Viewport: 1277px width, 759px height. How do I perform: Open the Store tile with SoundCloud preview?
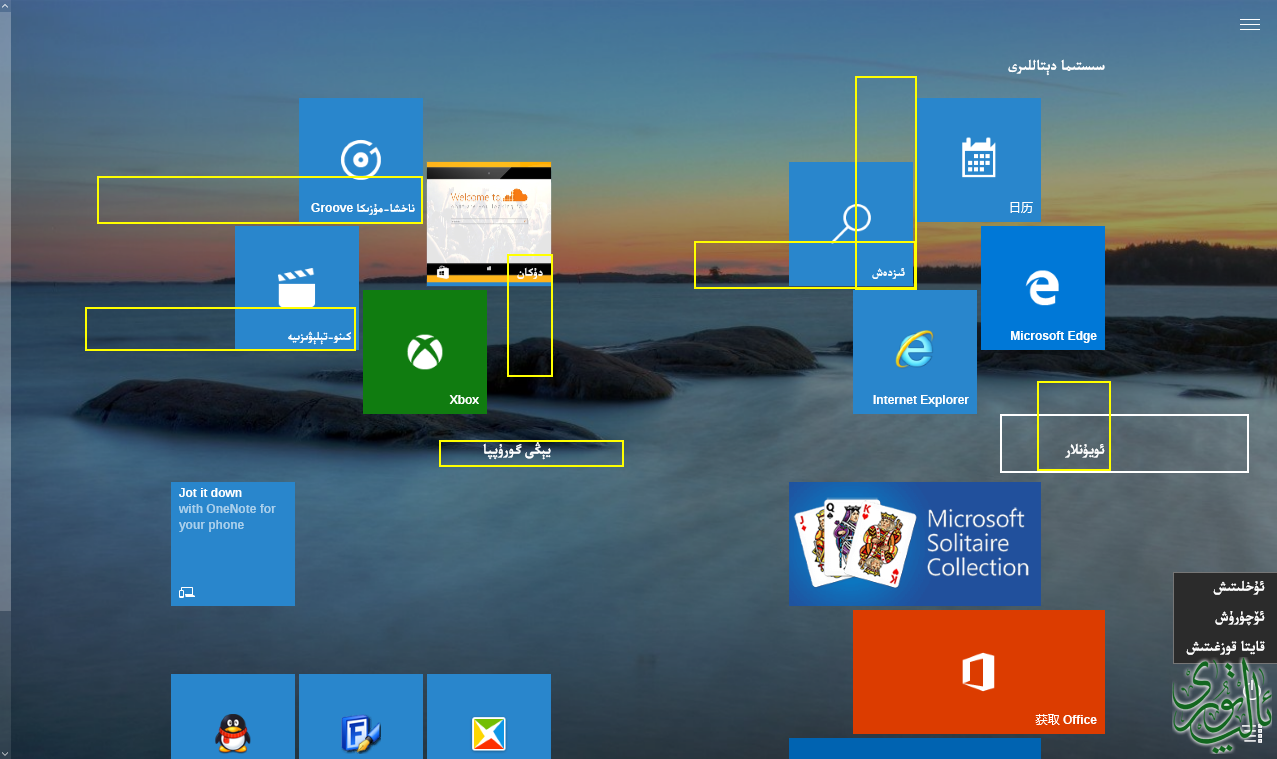(489, 224)
